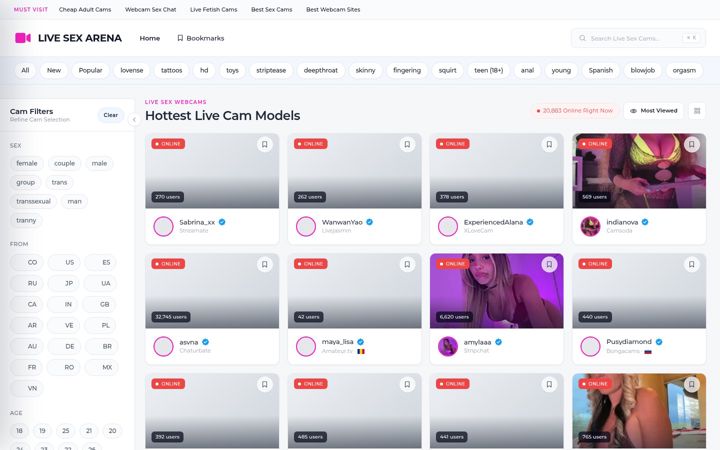
Task: Open the Webcam Sex Chat link
Action: 151,9
